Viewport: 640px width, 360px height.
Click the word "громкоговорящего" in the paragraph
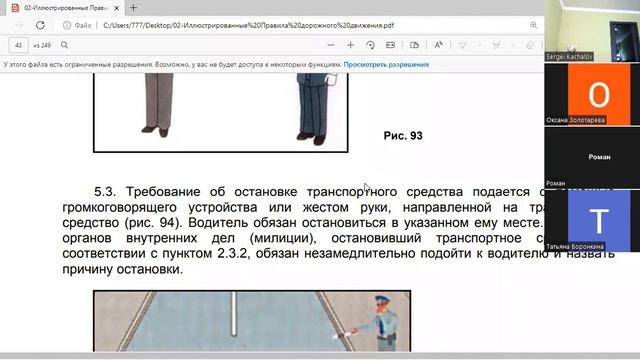coord(119,207)
